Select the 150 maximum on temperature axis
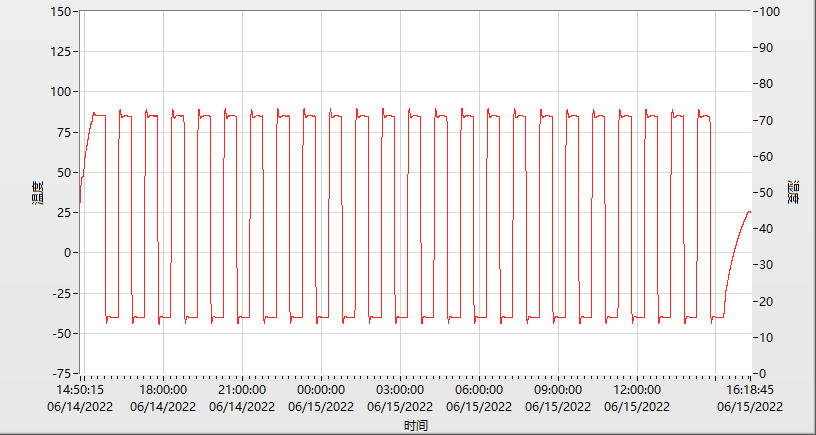The height and width of the screenshot is (435, 816). (59, 11)
